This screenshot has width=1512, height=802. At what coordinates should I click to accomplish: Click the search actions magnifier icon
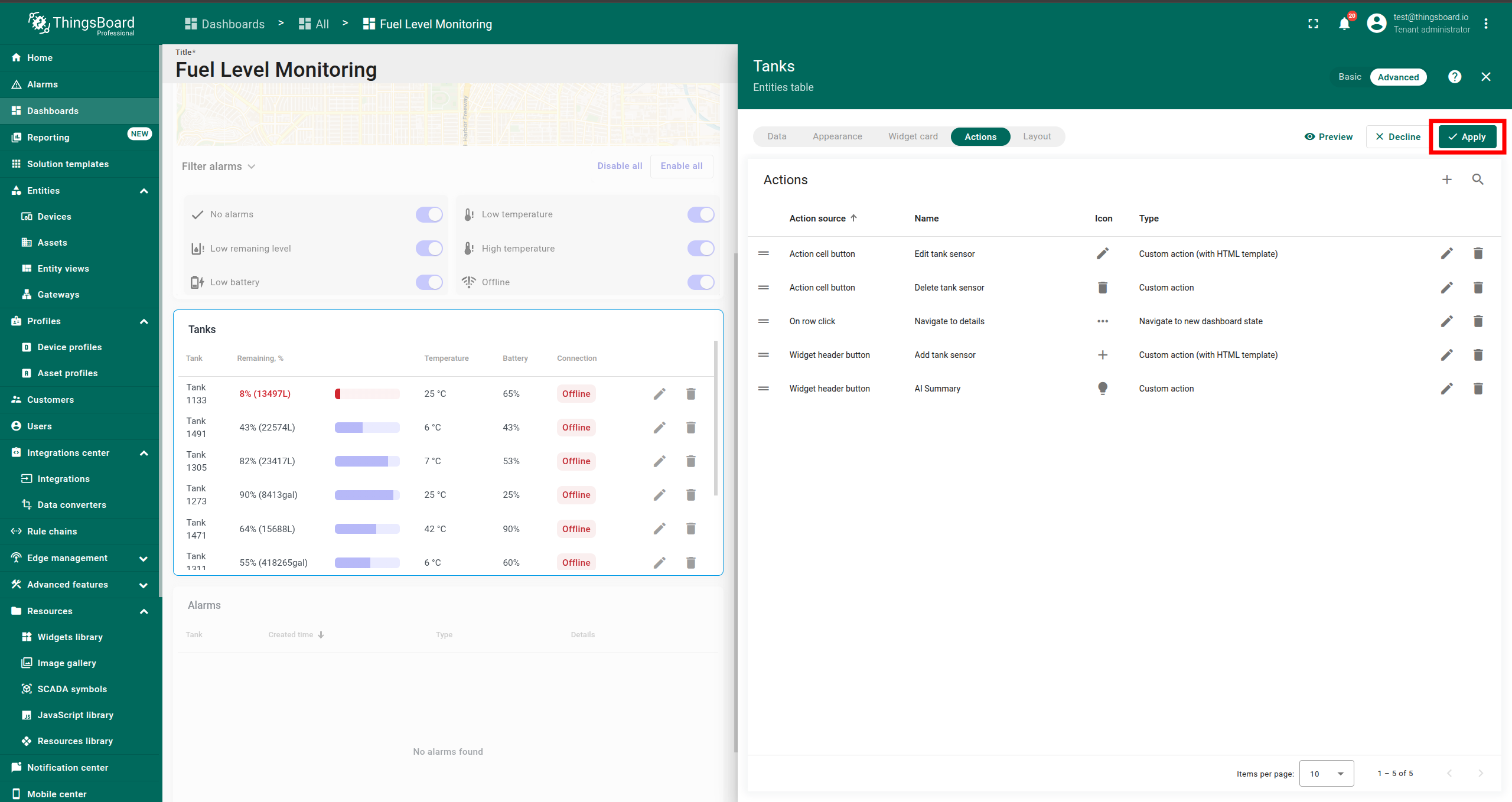point(1478,180)
